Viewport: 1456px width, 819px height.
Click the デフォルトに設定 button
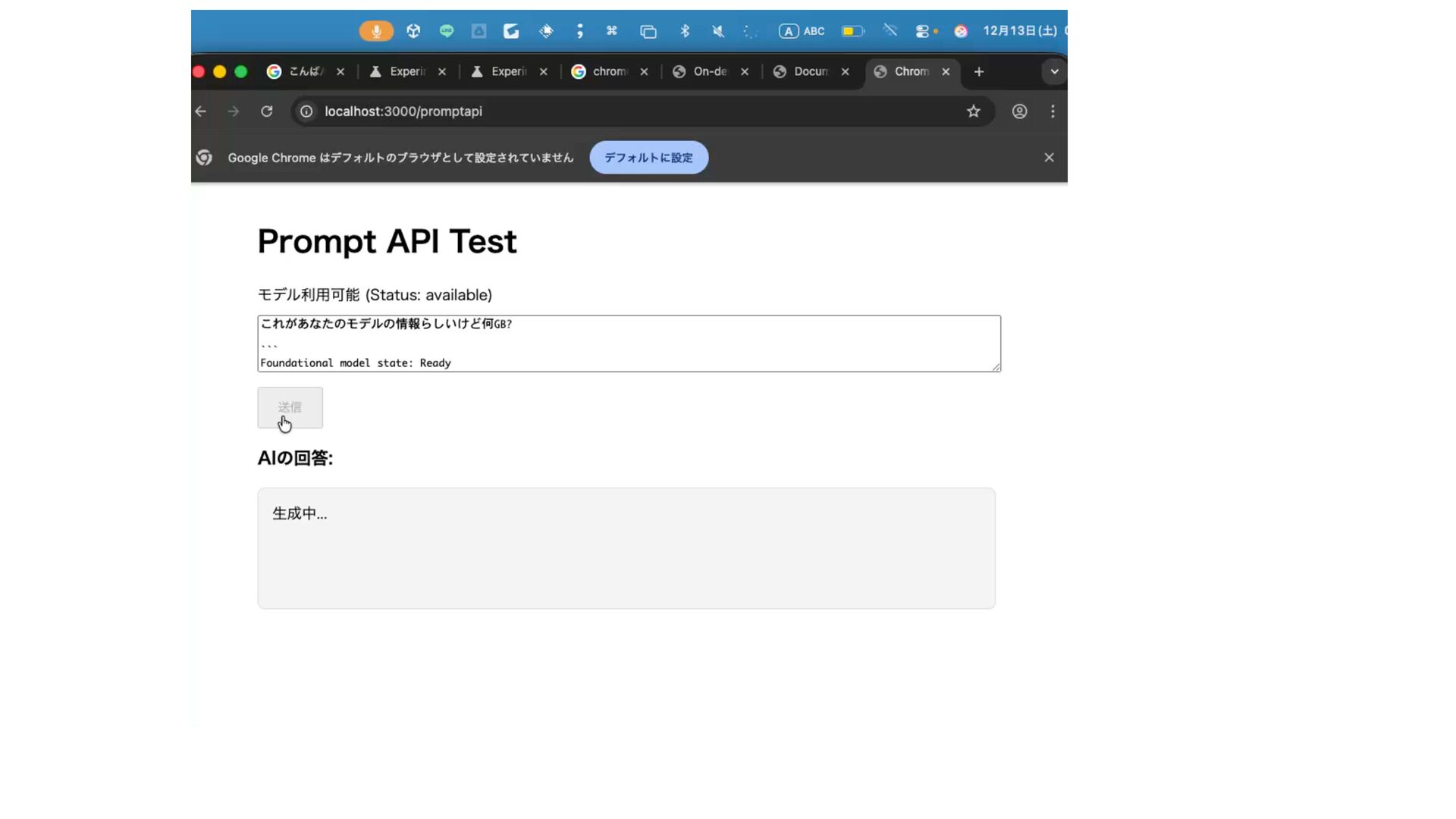(x=648, y=158)
